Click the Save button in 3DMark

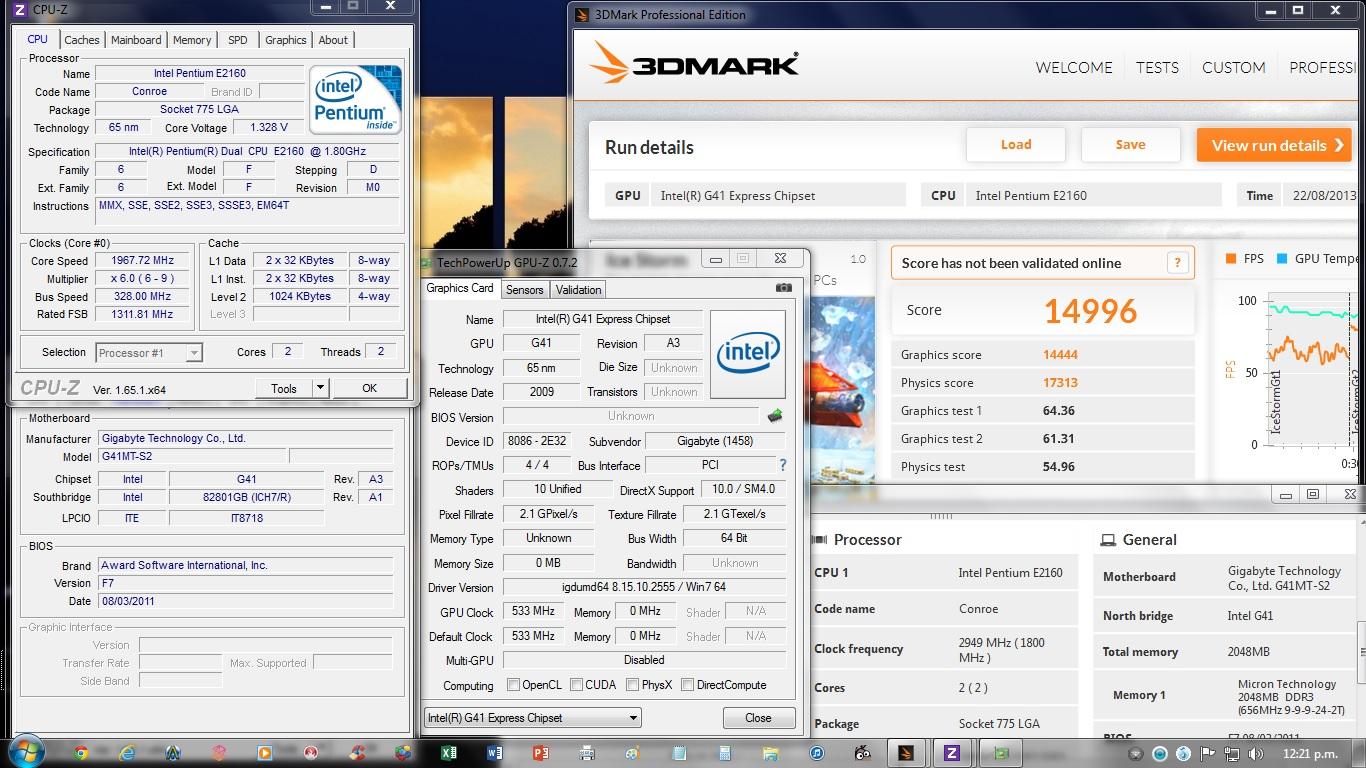click(x=1131, y=145)
